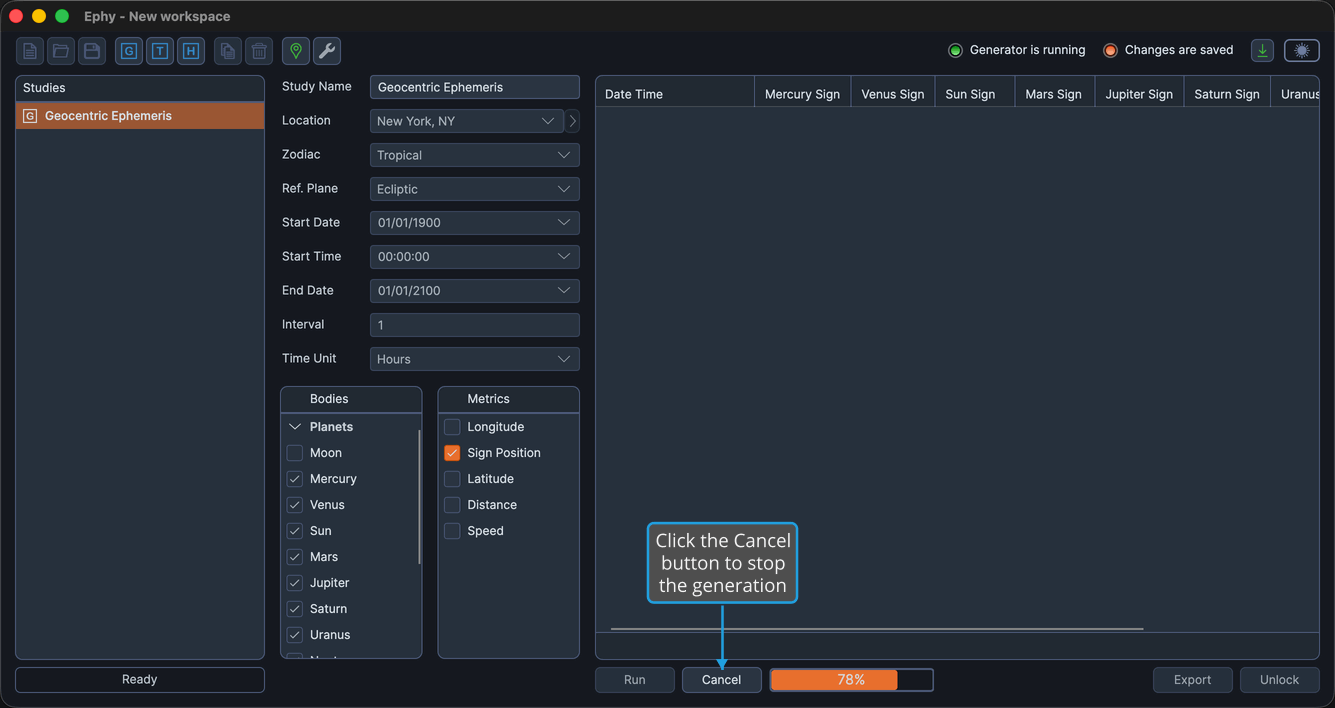Click the Run button
Screen dimensions: 1335x708
635,680
